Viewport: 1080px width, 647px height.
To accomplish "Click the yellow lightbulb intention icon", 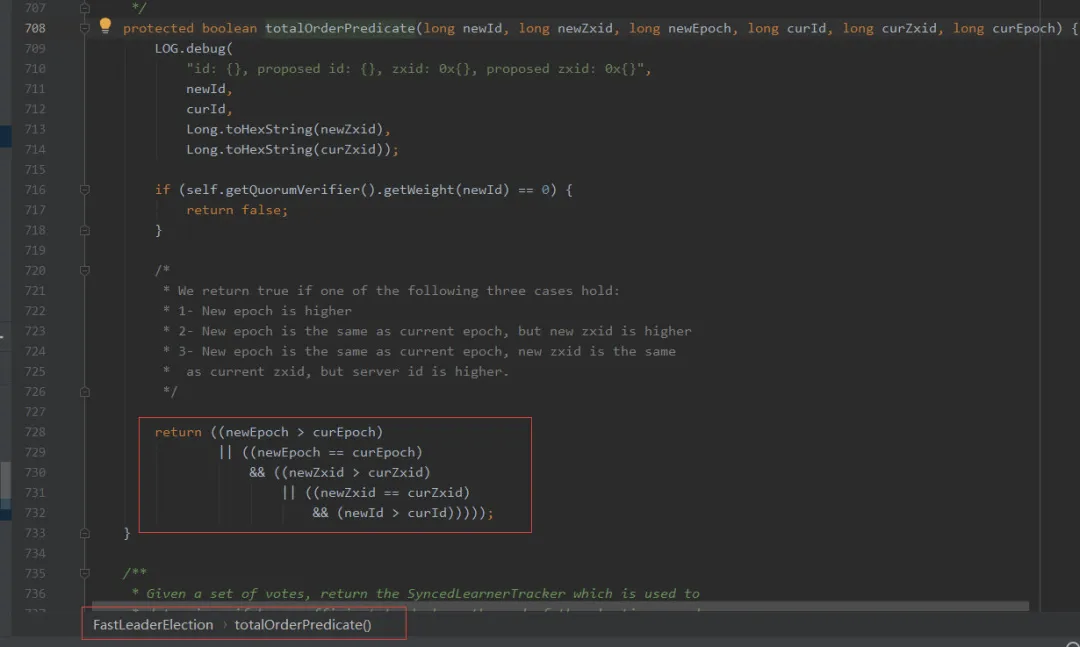I will 105,26.
